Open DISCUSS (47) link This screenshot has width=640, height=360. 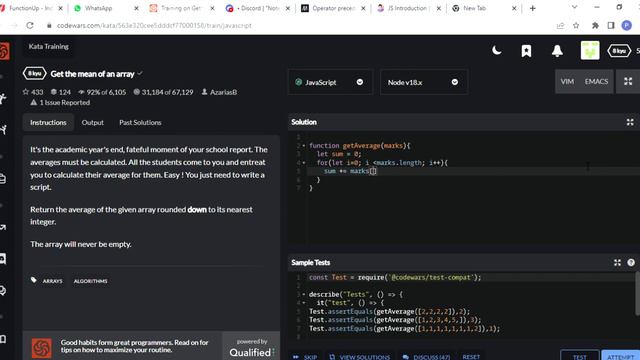pyautogui.click(x=426, y=357)
